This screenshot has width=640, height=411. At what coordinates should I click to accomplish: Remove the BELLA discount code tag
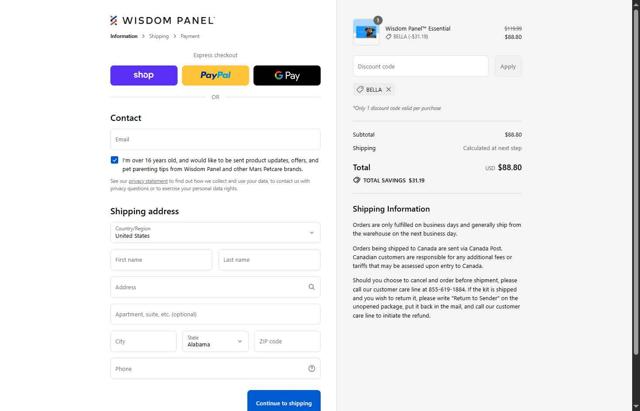[389, 90]
